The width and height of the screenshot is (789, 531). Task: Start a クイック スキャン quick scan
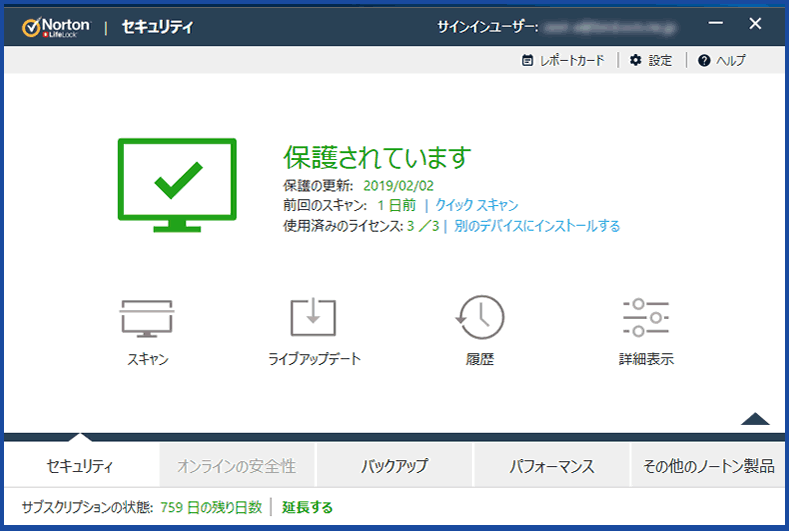[477, 205]
